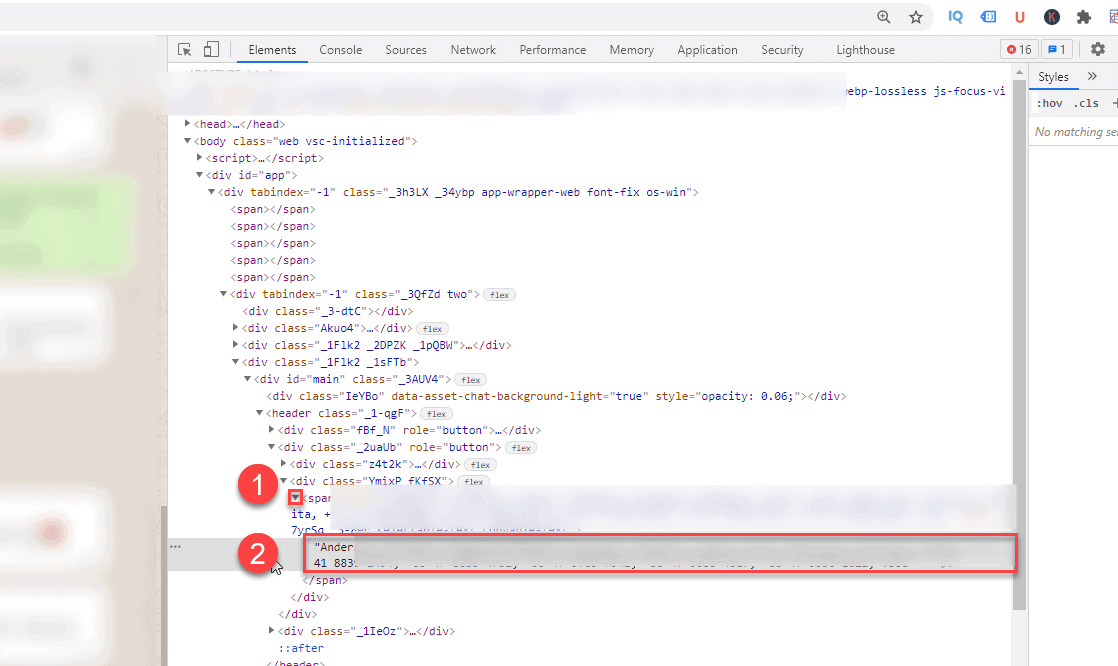Collapse the div id app node
Viewport: 1118px width, 666px height.
(200, 175)
